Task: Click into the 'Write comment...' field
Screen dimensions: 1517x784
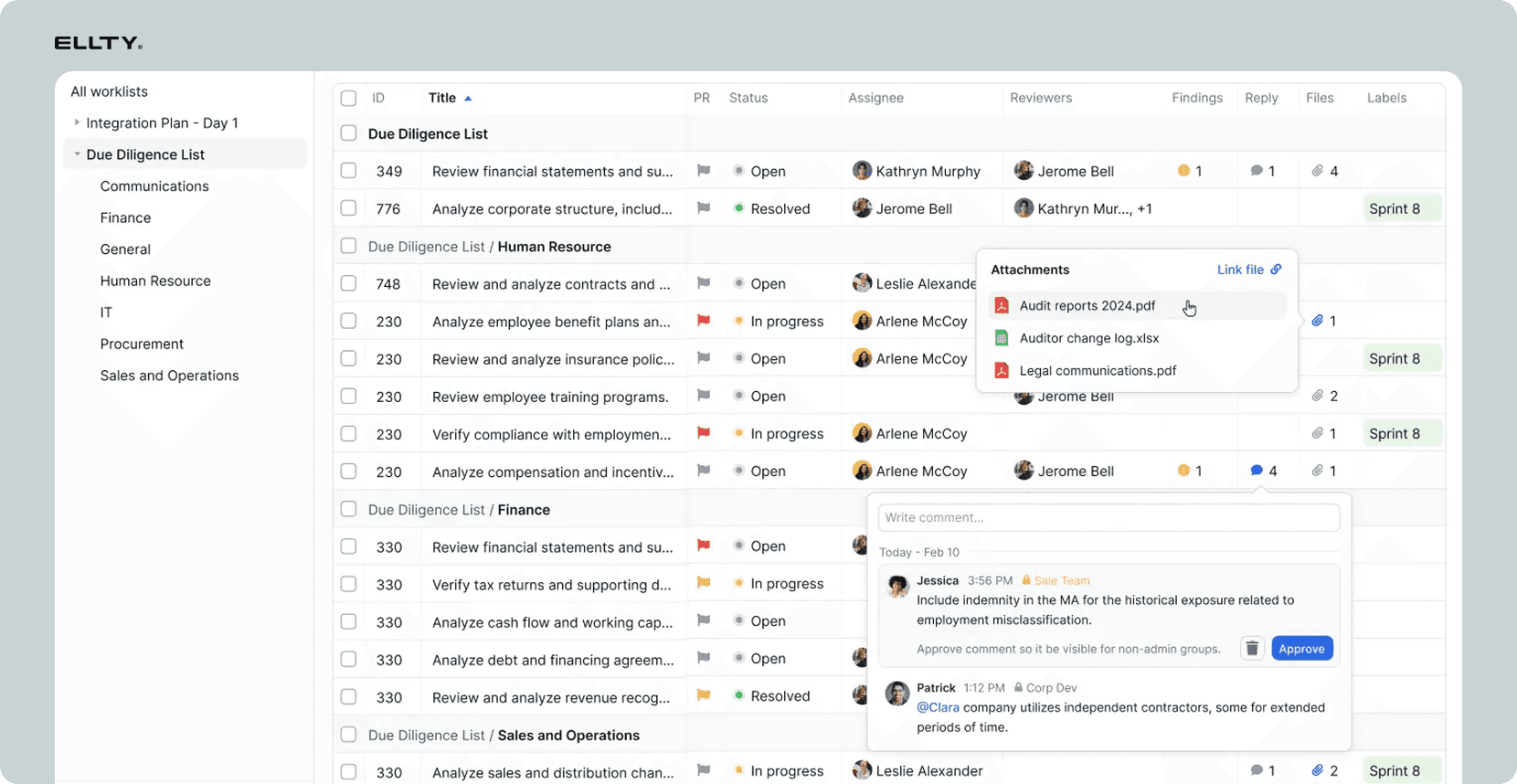Action: (x=1108, y=517)
